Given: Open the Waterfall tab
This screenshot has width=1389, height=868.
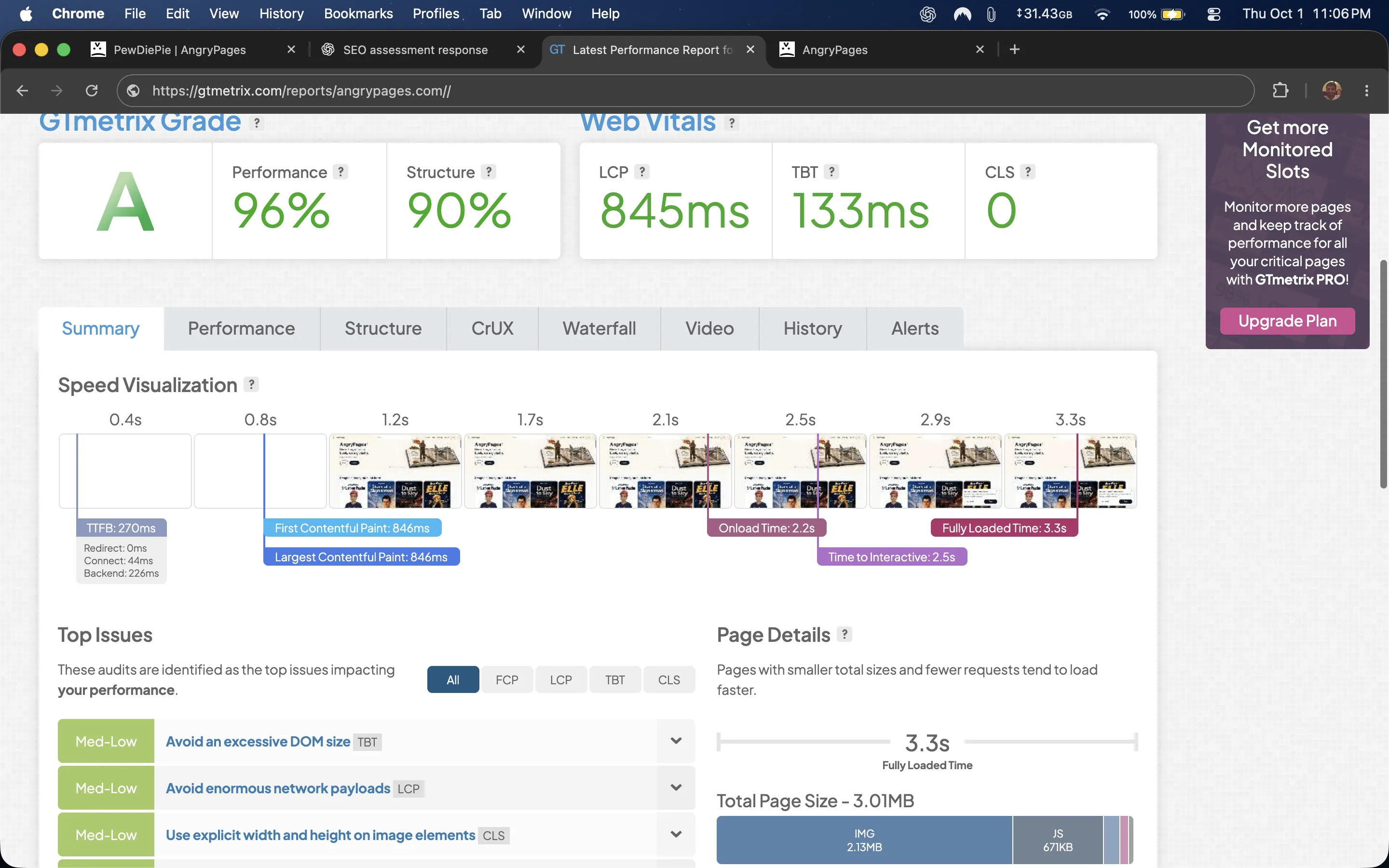Looking at the screenshot, I should pyautogui.click(x=599, y=328).
